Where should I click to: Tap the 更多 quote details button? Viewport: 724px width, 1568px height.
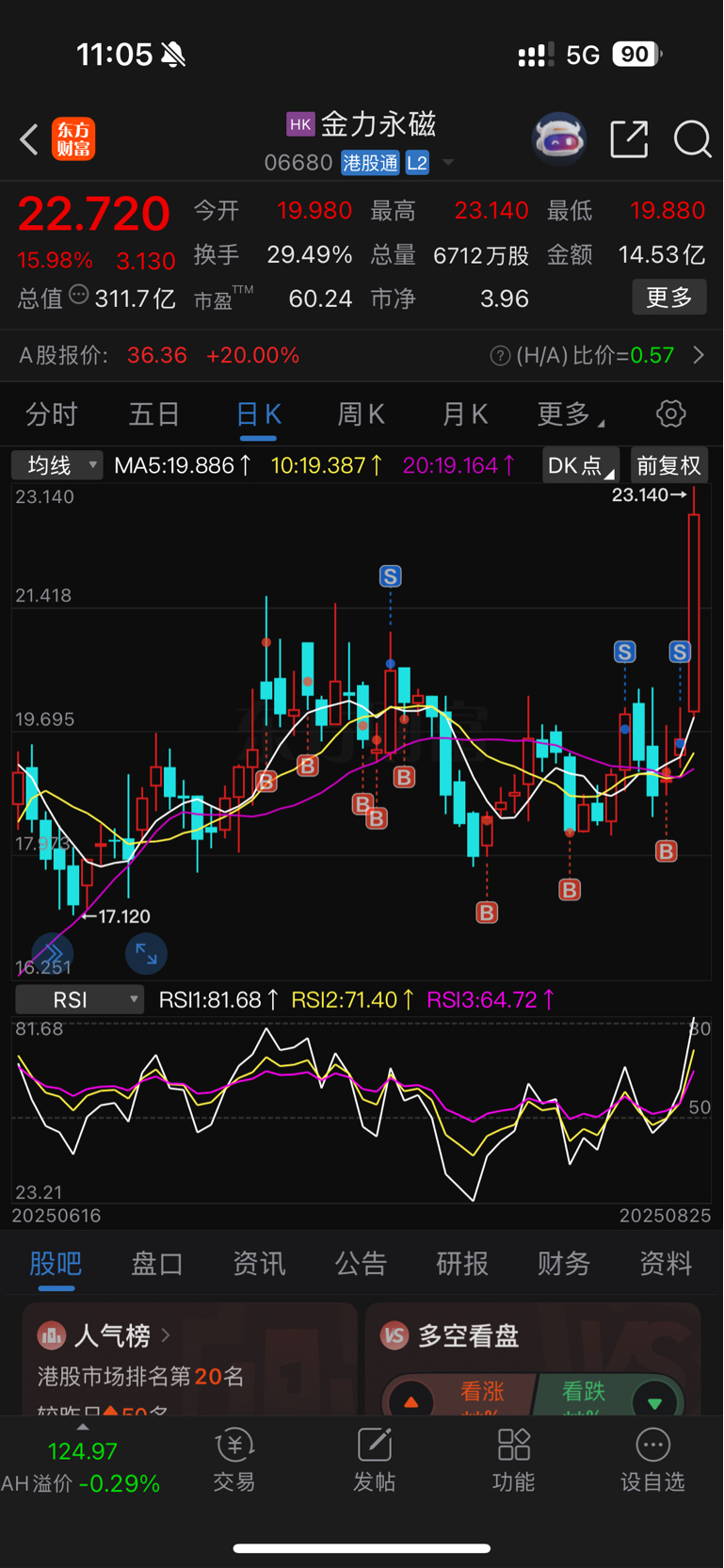(x=669, y=298)
